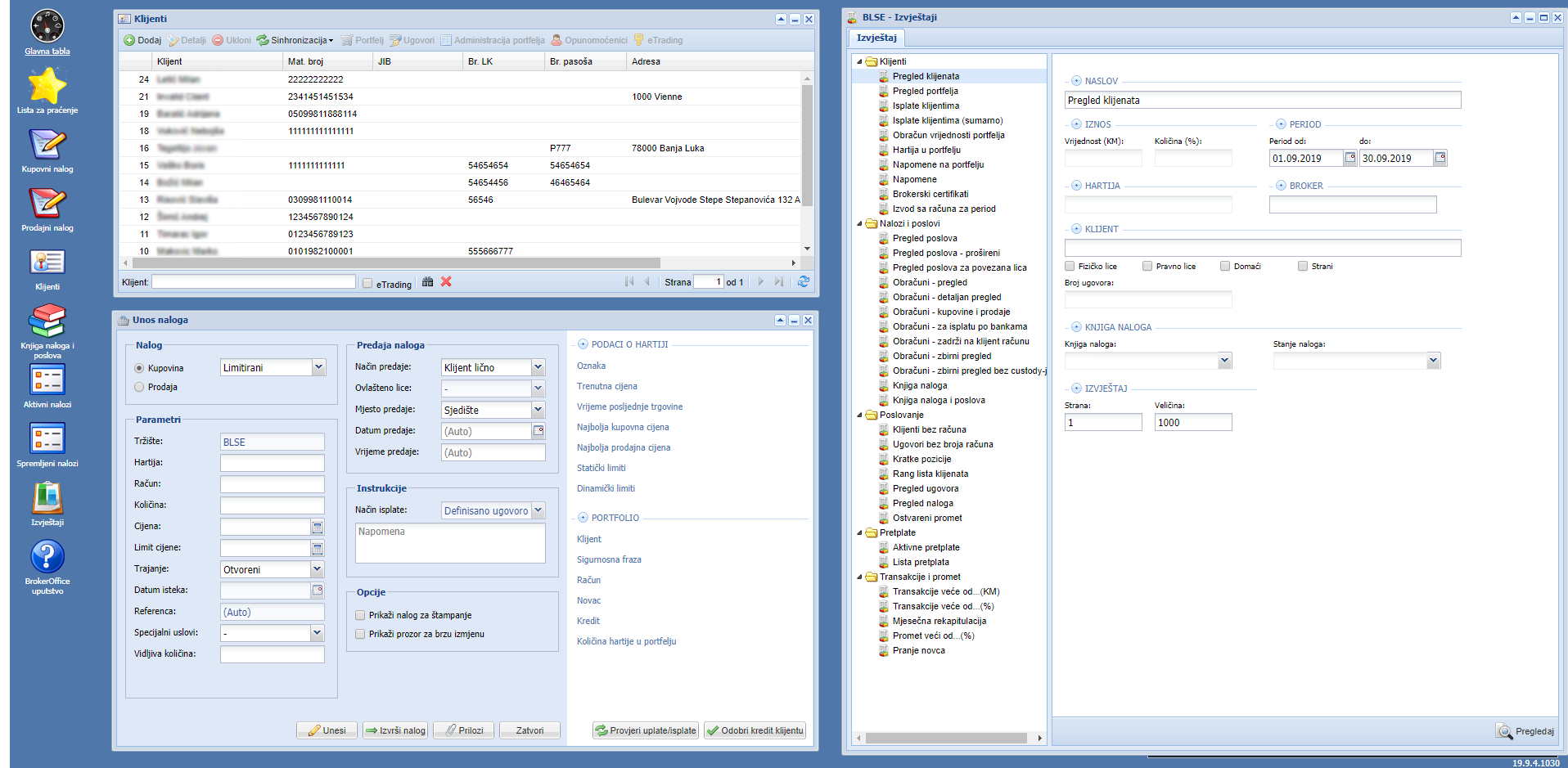Open Mjesto predaje dropdown

point(538,409)
